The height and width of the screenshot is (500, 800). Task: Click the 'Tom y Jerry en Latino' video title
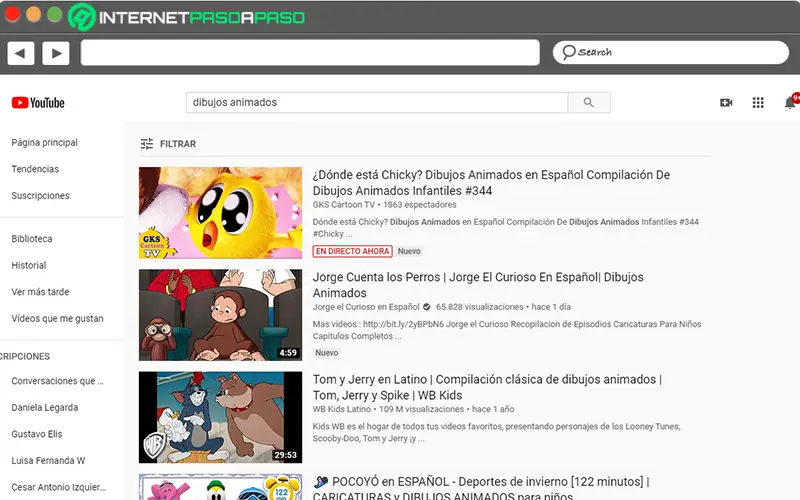pyautogui.click(x=487, y=387)
